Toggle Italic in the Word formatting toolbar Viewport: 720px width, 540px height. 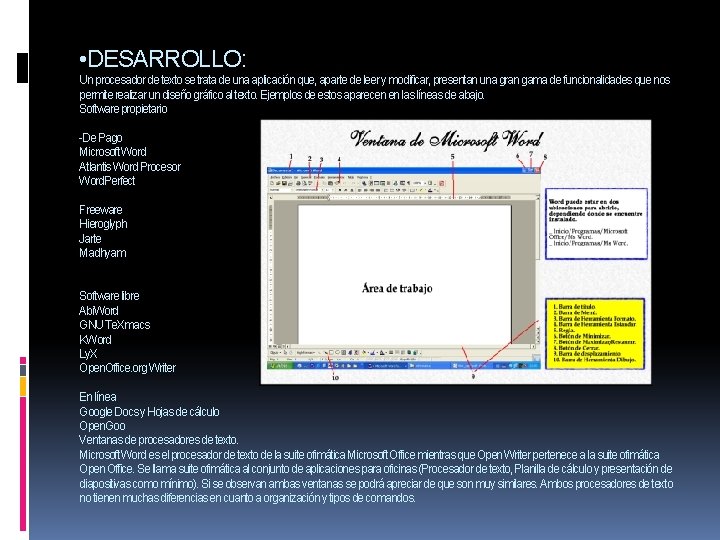pyautogui.click(x=346, y=190)
